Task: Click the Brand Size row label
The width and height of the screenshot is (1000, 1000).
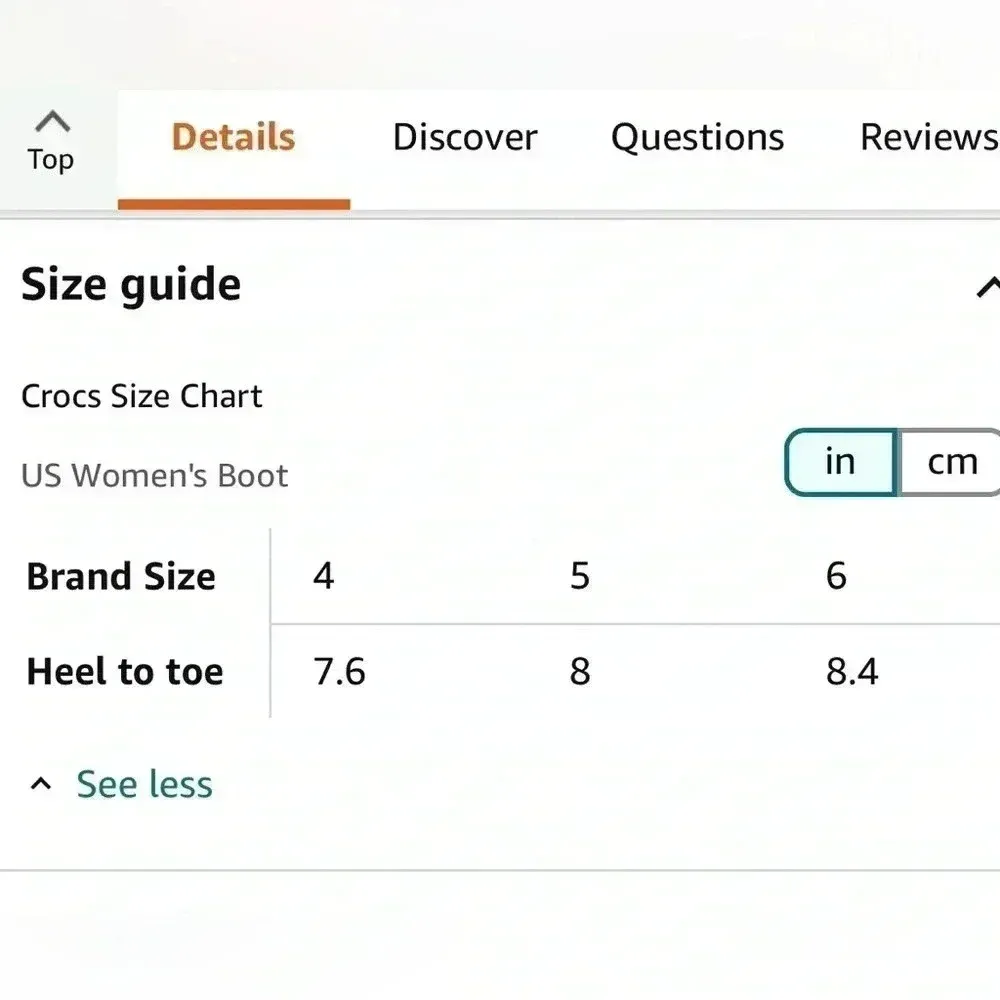Action: pos(121,576)
